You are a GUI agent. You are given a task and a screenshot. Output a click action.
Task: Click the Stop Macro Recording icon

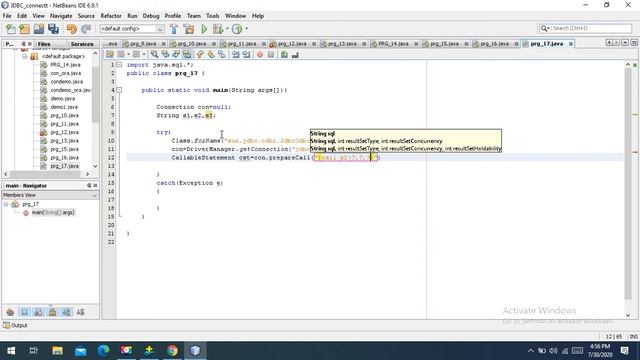(271, 54)
